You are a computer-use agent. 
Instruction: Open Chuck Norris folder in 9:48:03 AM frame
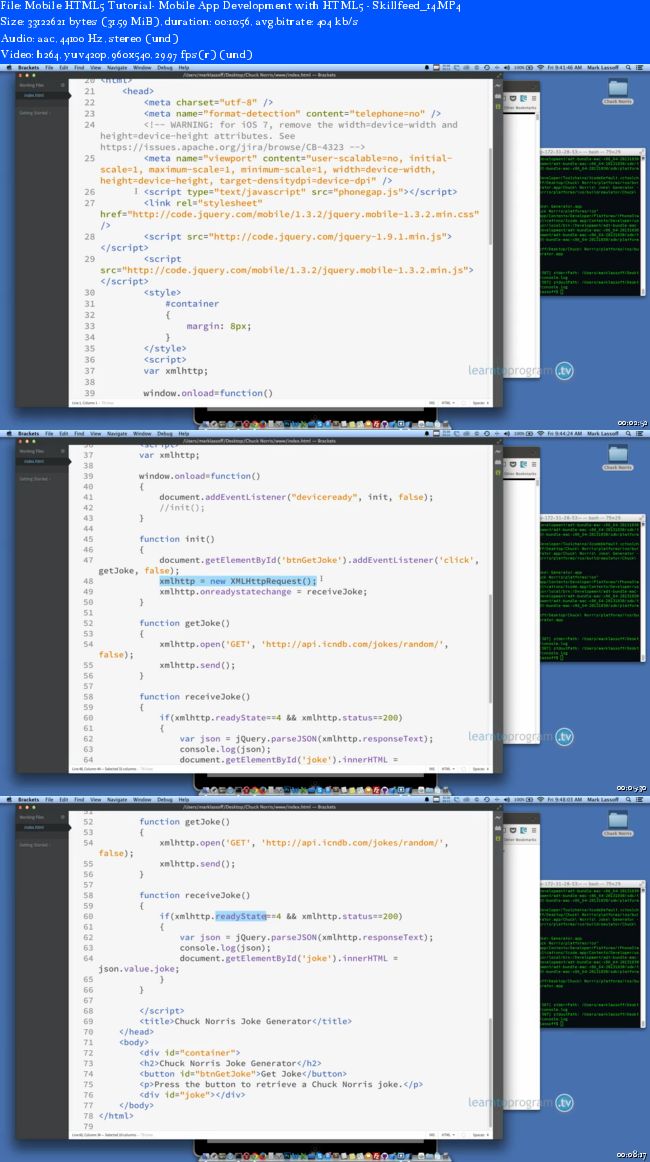coord(617,824)
